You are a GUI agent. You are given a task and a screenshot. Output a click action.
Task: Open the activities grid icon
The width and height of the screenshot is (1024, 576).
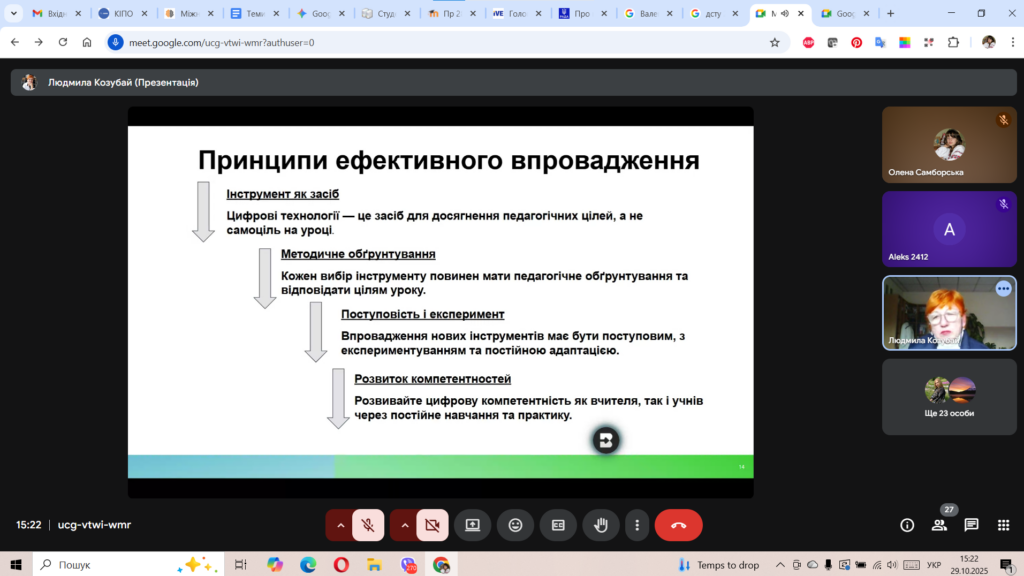click(1003, 525)
